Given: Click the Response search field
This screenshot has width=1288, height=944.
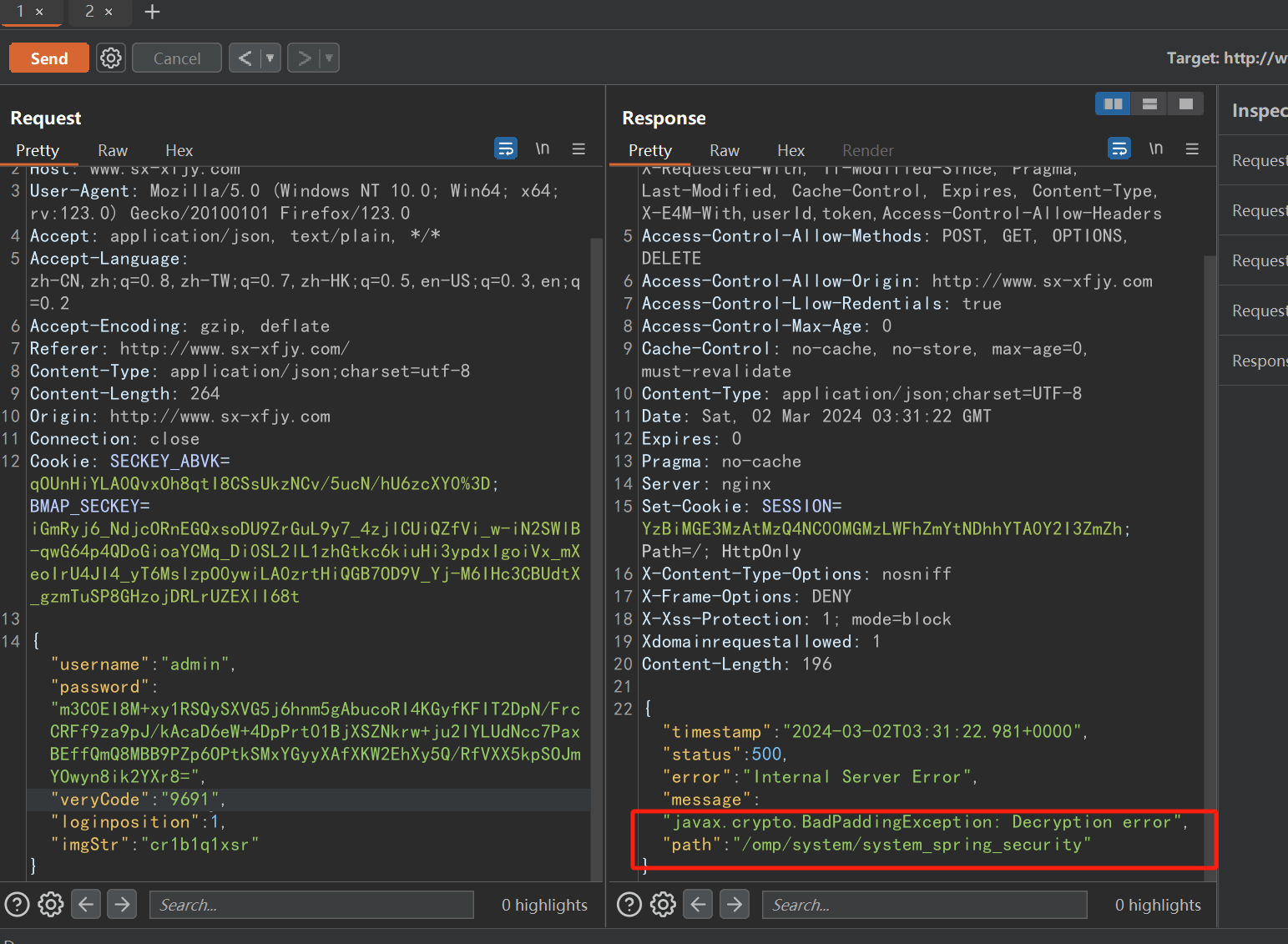Looking at the screenshot, I should click(x=924, y=905).
